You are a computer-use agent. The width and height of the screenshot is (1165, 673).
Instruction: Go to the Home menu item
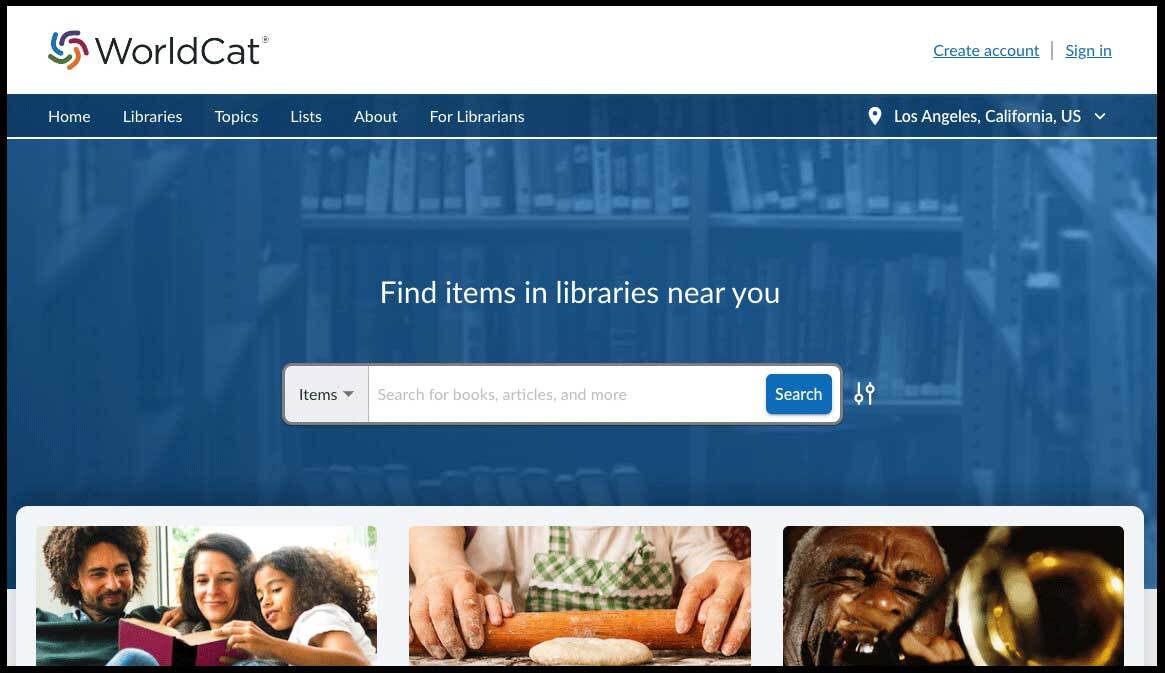69,117
